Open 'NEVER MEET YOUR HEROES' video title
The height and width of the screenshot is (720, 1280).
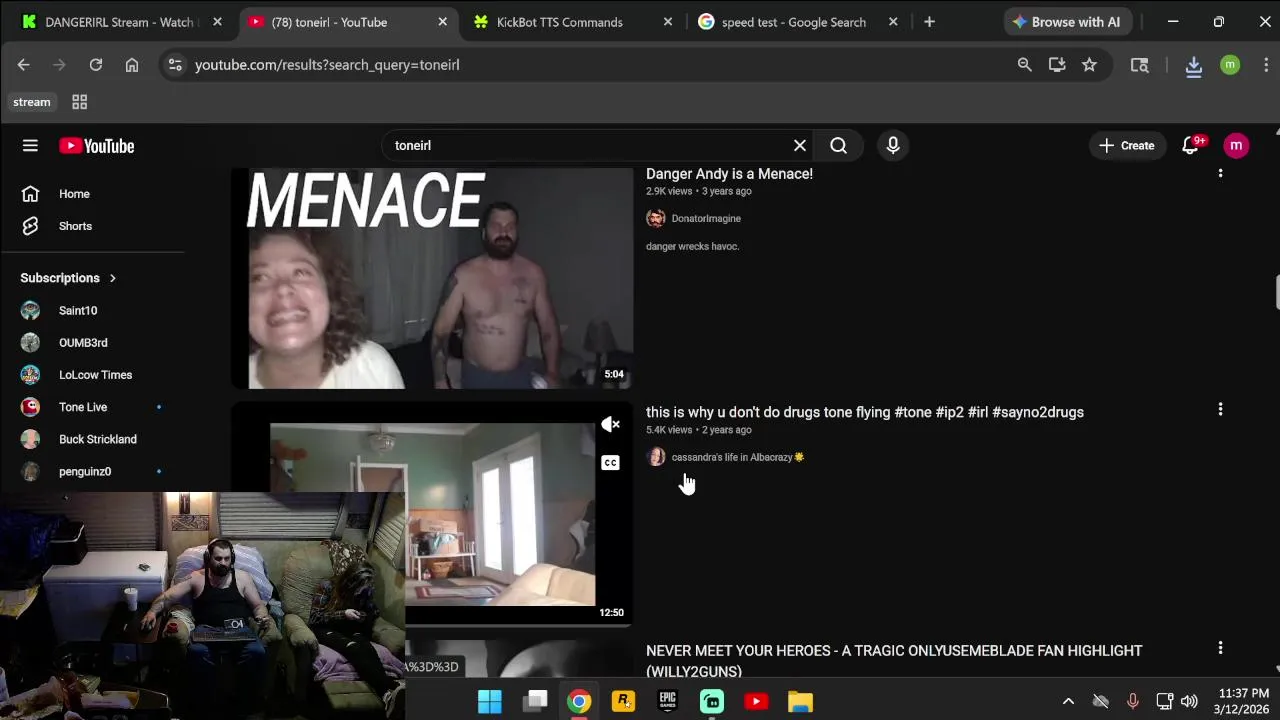tap(894, 661)
